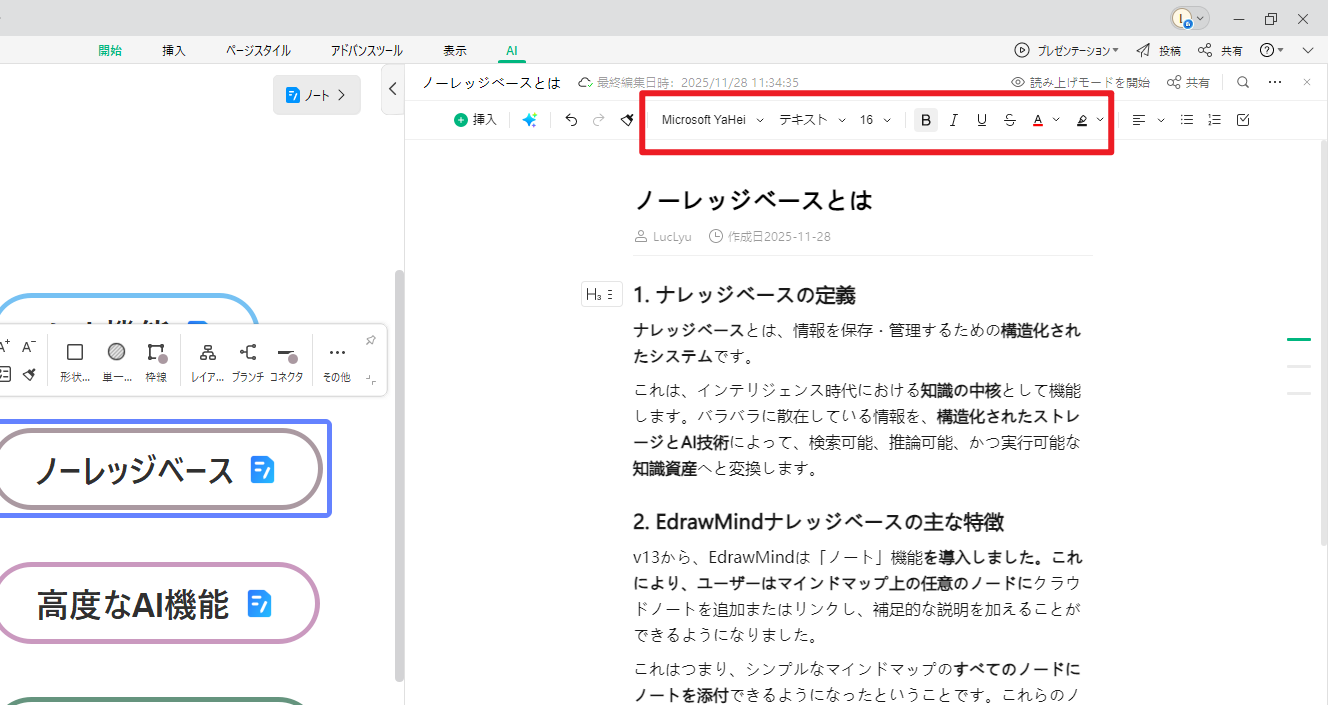1328x705 pixels.
Task: Click the search magnifier icon in note panel
Action: (1242, 82)
